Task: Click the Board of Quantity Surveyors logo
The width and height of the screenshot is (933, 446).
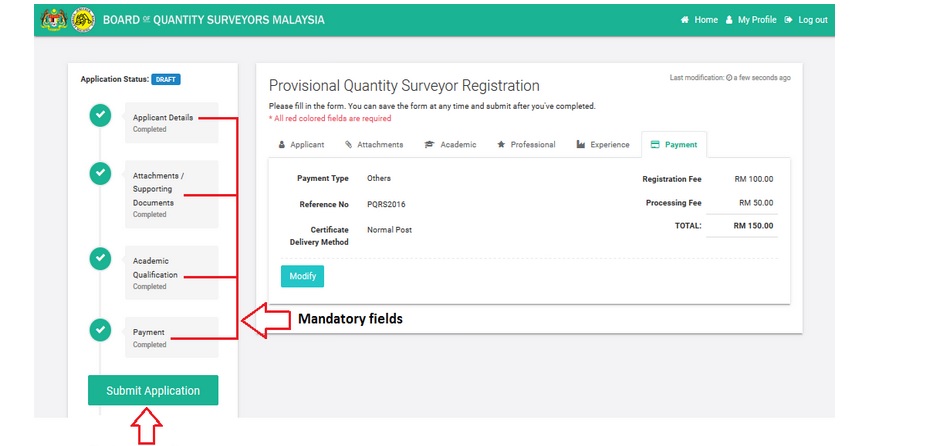Action: coord(83,20)
